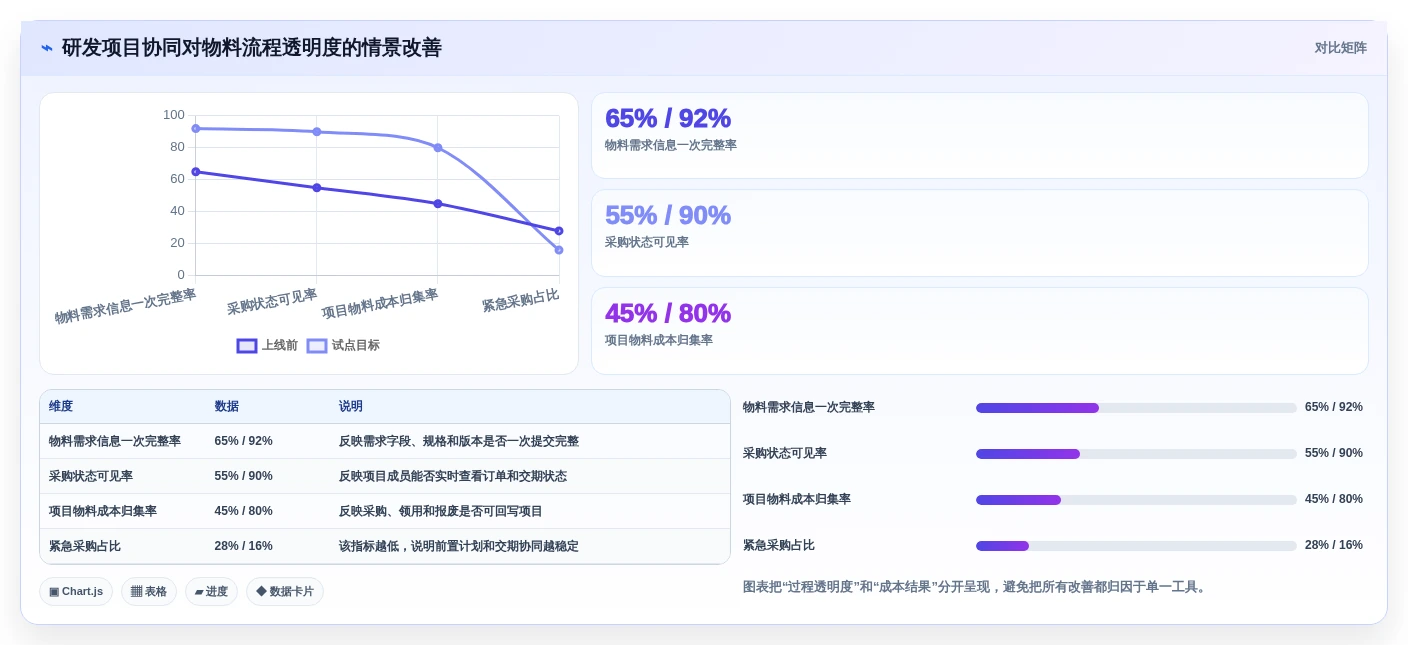Screen dimensions: 1408x645
Task: Click the dashboard title 研发项目协同对物料流程透明度的情景改善
Action: 252,48
